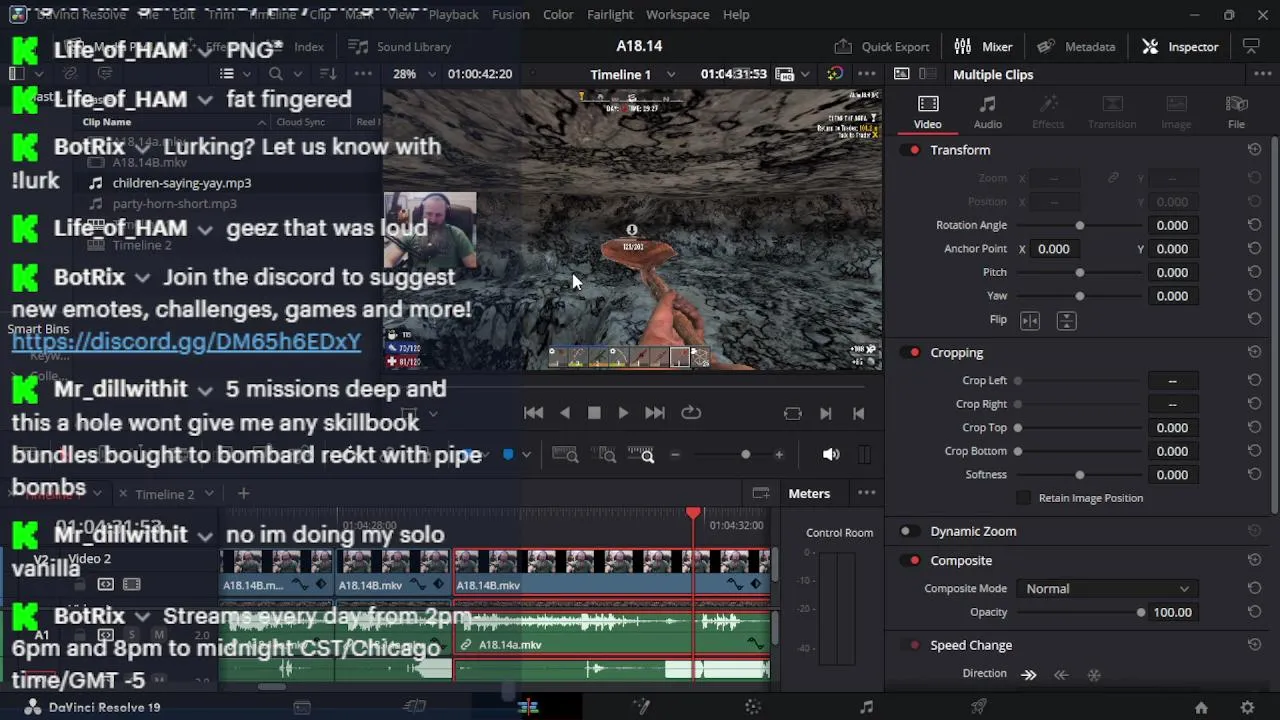Set freeze frame speed direction
Screen dimensions: 1280x720
[1094, 674]
